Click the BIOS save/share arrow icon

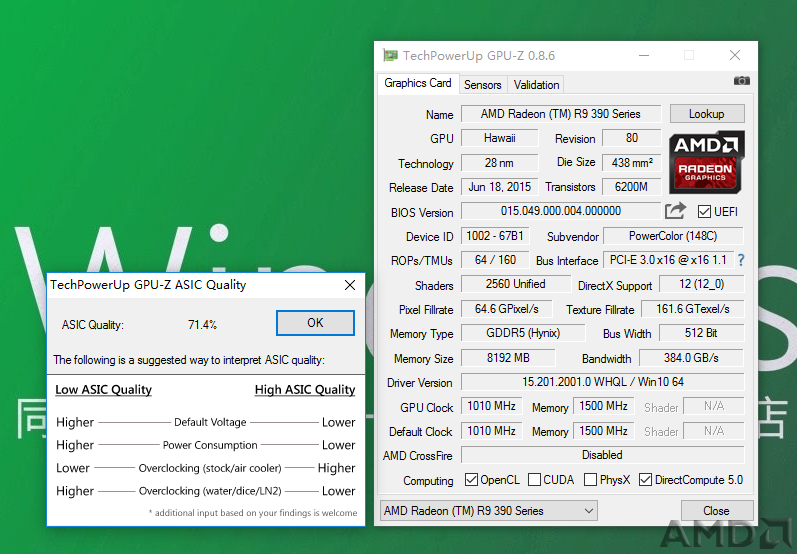[x=676, y=210]
